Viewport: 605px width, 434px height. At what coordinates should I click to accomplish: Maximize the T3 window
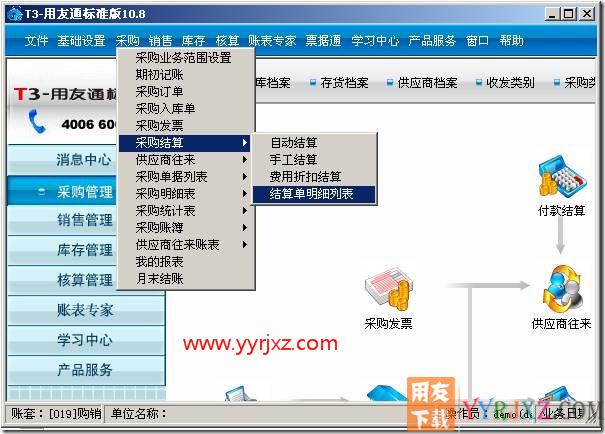coord(569,14)
